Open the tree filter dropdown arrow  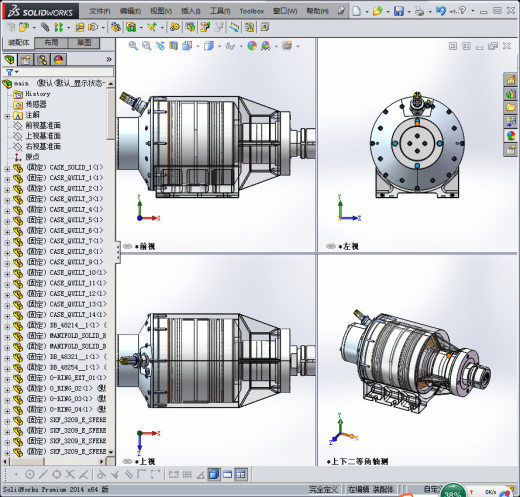click(x=17, y=72)
